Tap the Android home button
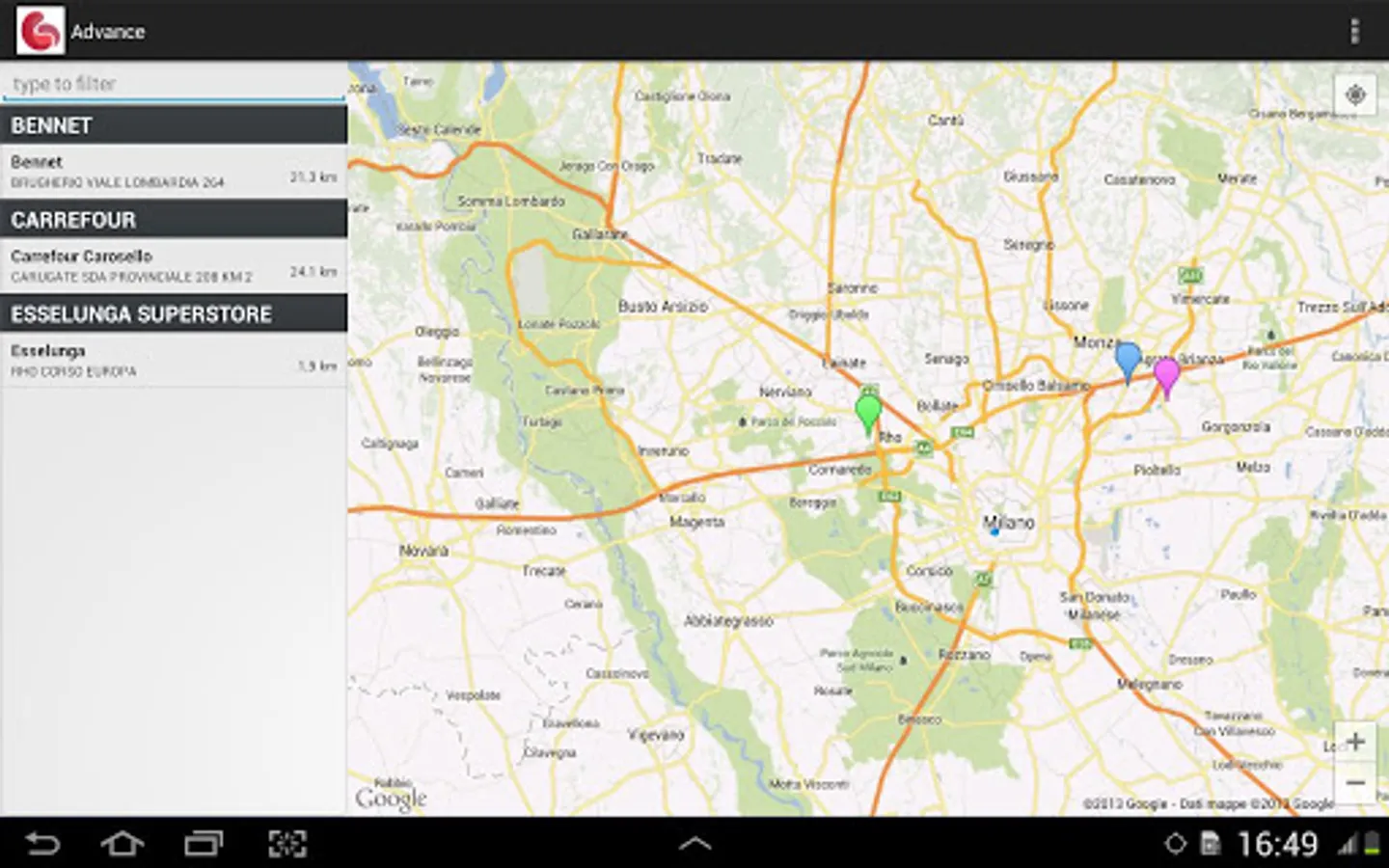The width and height of the screenshot is (1389, 868). click(x=123, y=844)
